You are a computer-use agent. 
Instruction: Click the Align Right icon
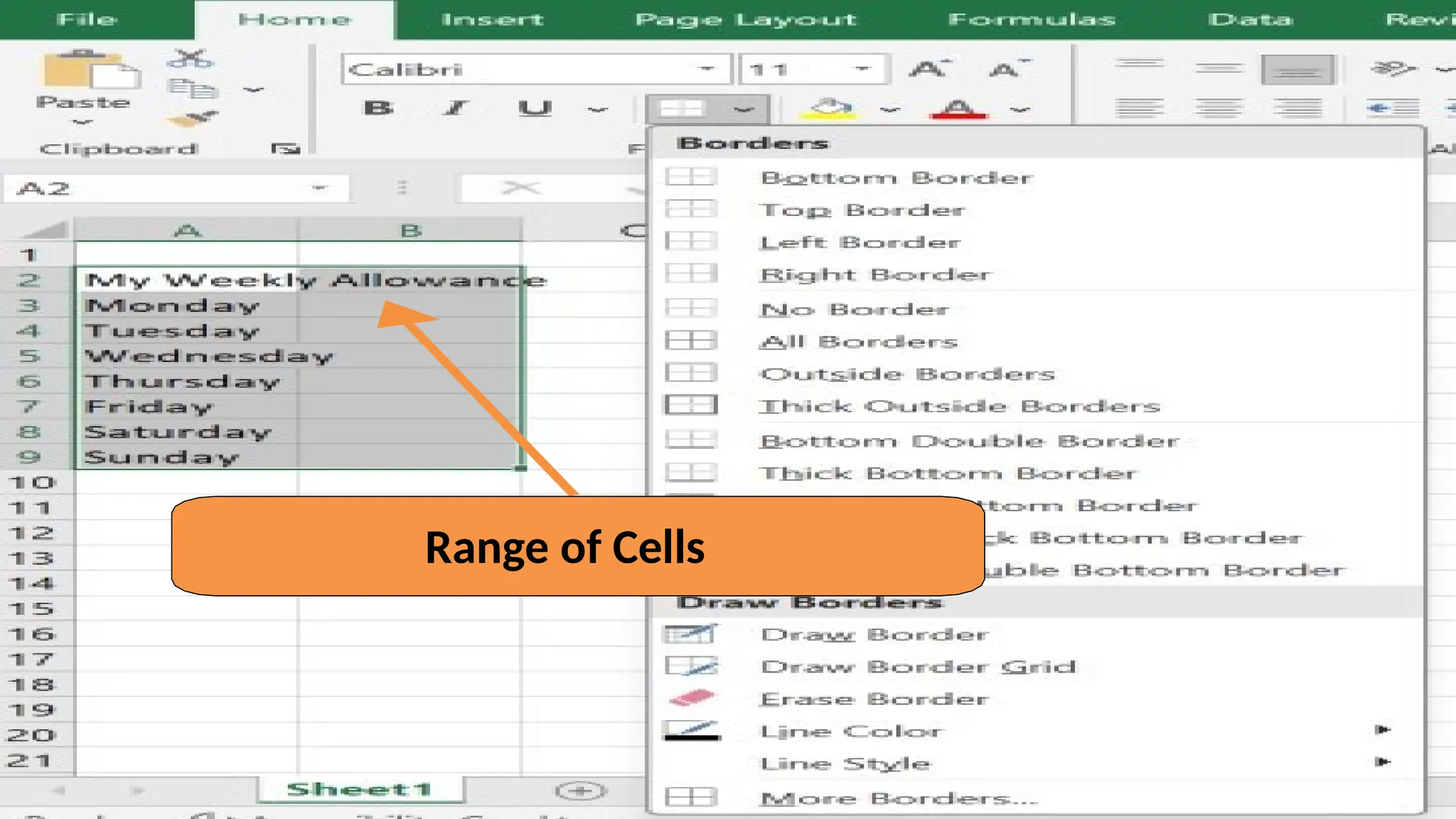pos(1297,108)
